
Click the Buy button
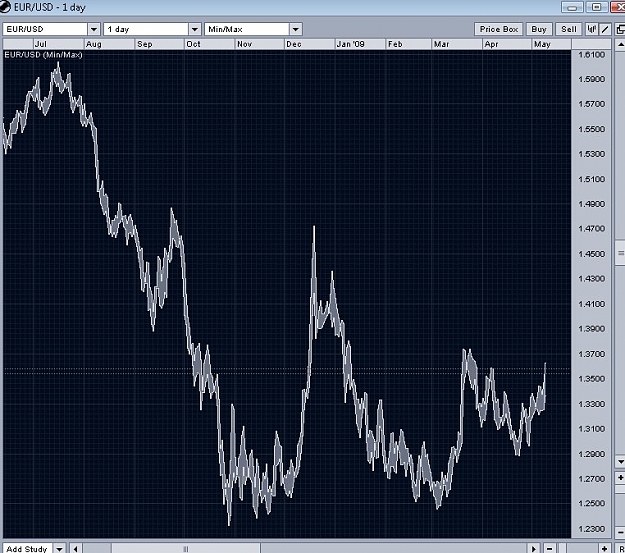(x=539, y=29)
